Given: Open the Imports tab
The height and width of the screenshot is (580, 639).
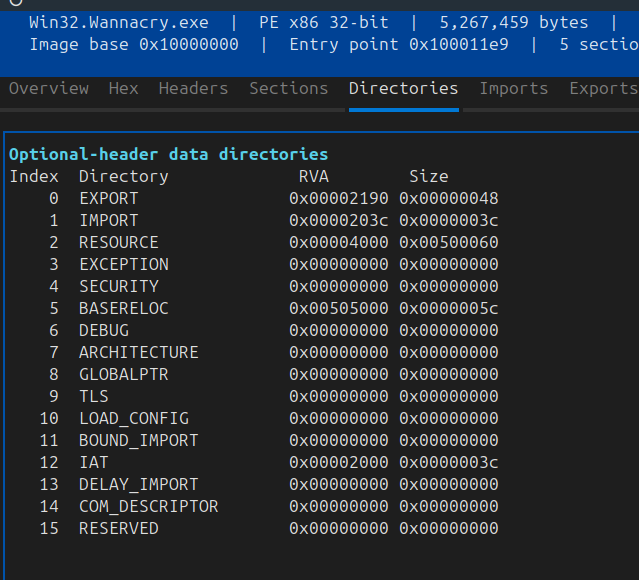Looking at the screenshot, I should point(514,88).
